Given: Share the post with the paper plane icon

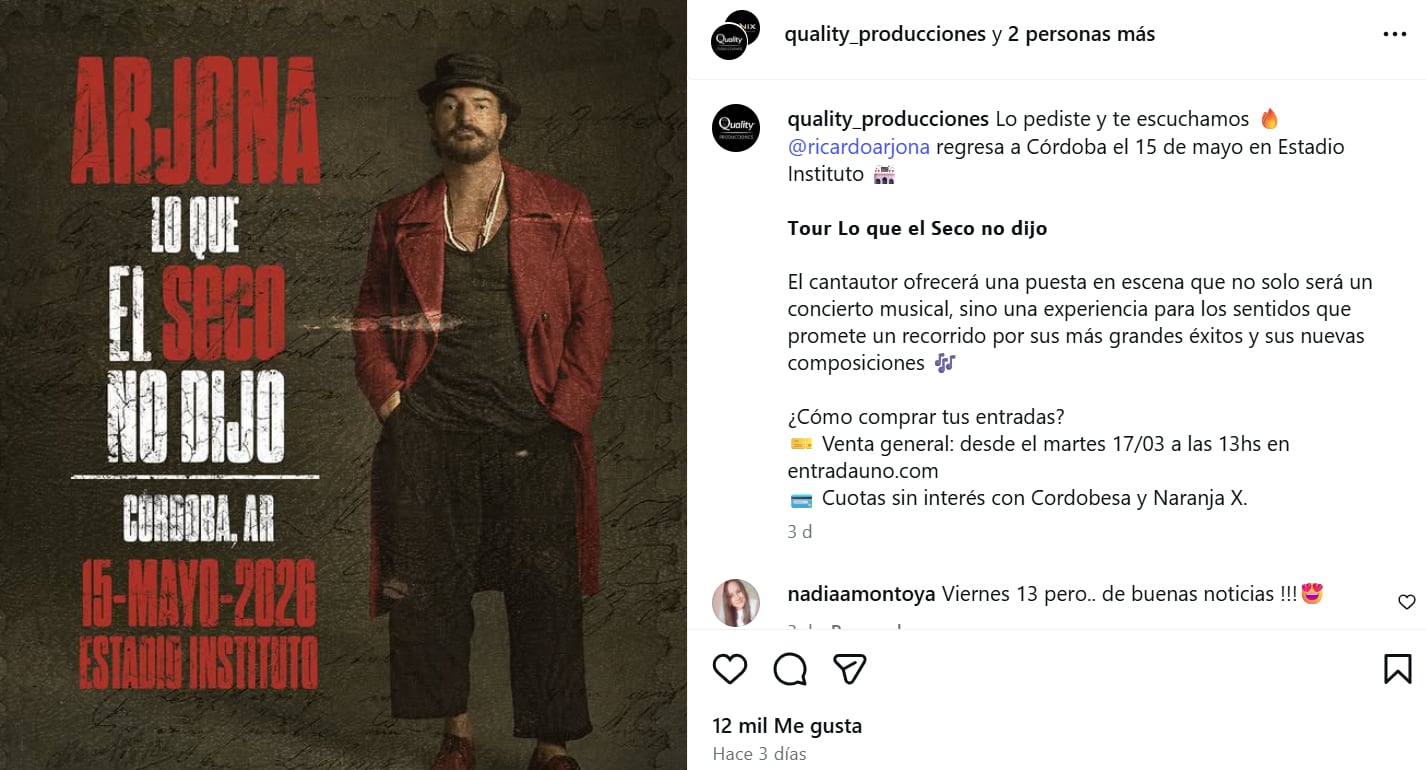Looking at the screenshot, I should (x=849, y=669).
